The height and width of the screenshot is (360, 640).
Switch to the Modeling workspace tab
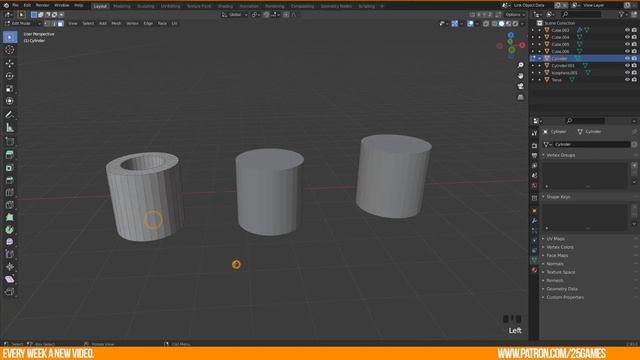[x=122, y=6]
